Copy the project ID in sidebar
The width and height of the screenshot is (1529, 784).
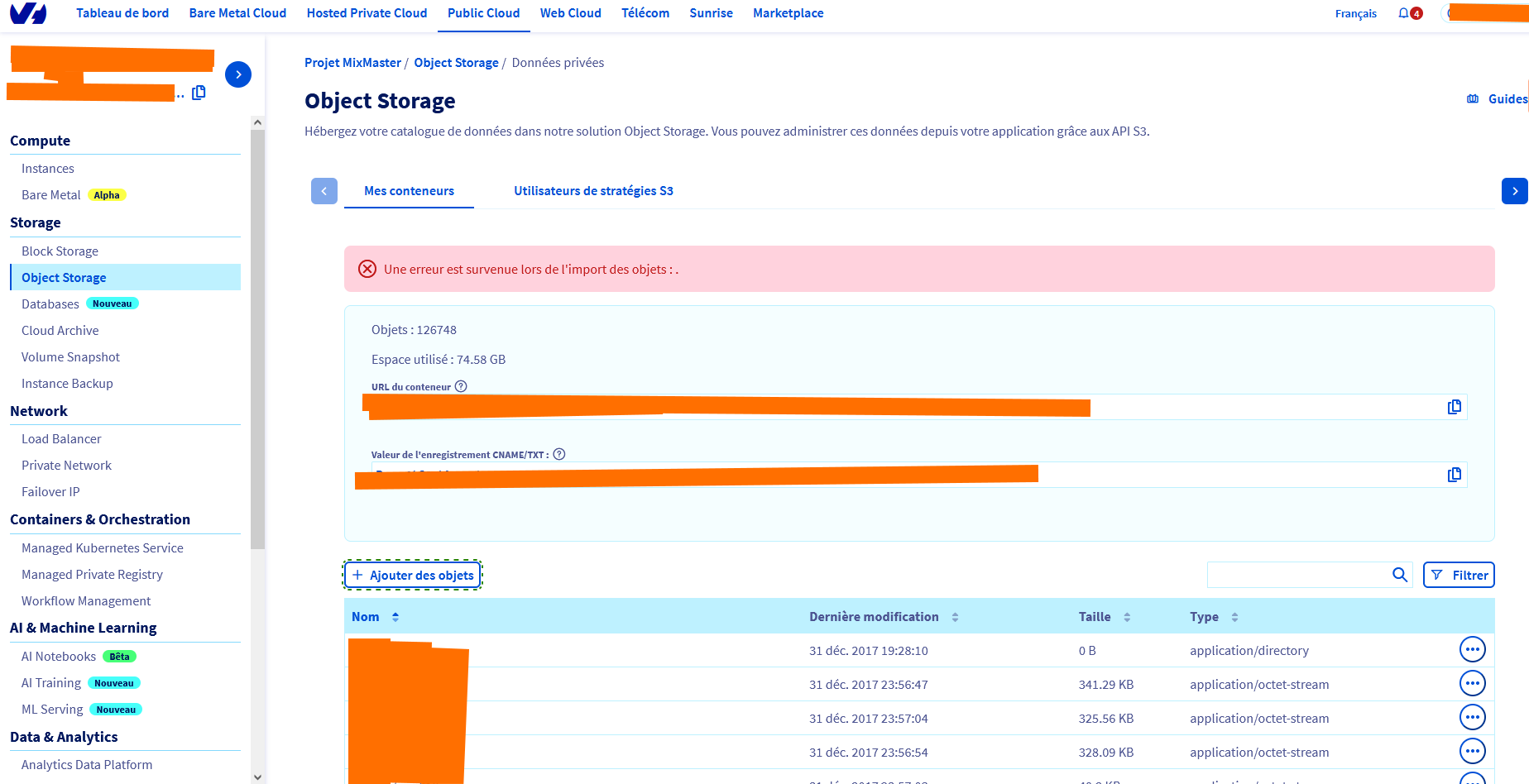click(x=199, y=93)
